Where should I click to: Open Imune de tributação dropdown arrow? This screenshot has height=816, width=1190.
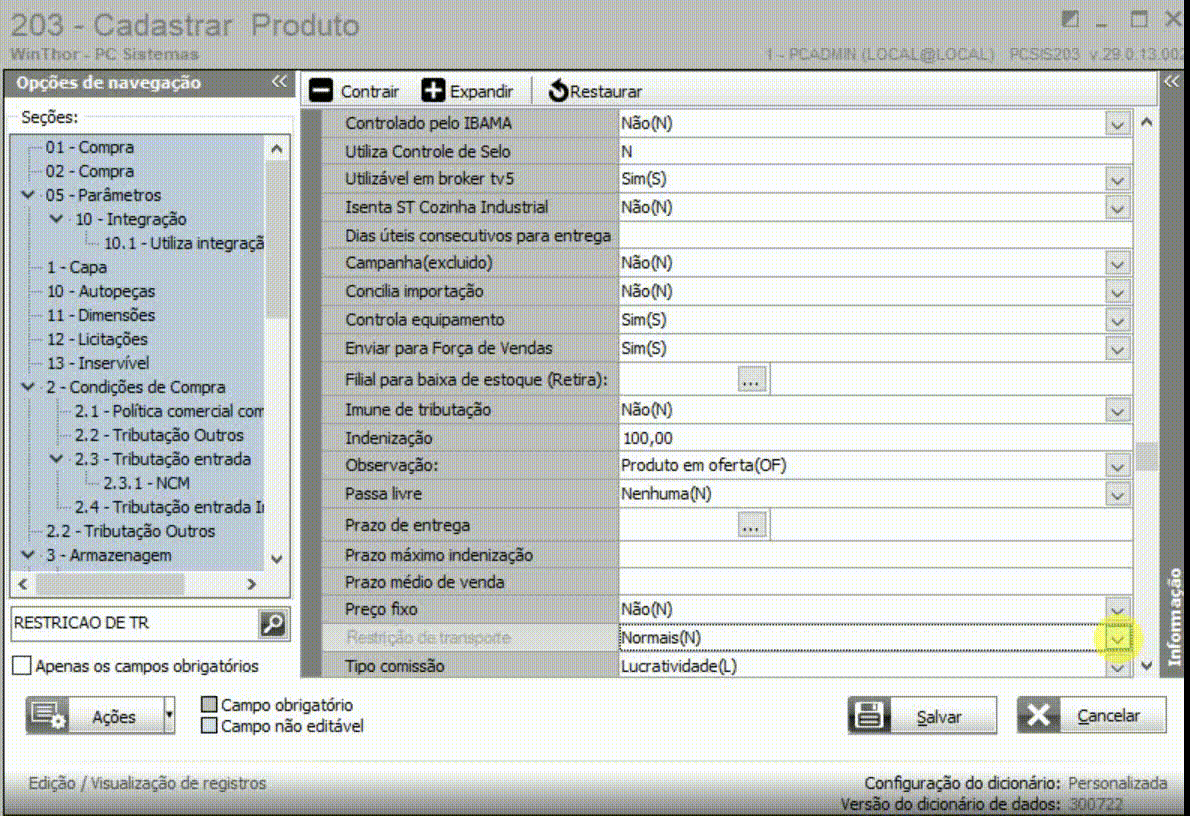tap(1117, 411)
